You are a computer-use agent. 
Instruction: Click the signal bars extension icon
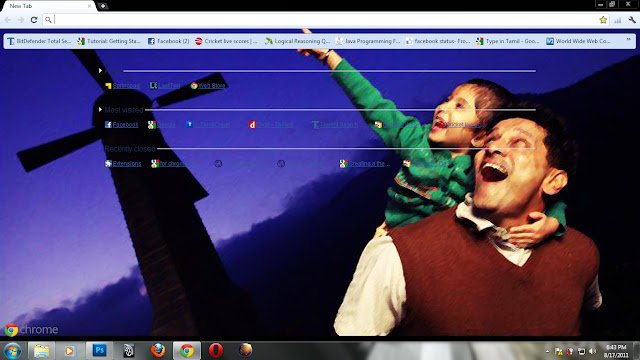pos(618,20)
